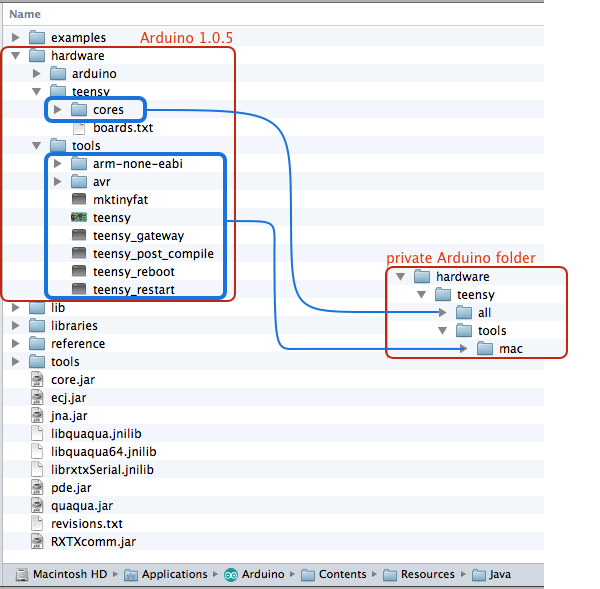Click the Macintosh HD drive icon
600x589 pixels.
click(22, 574)
